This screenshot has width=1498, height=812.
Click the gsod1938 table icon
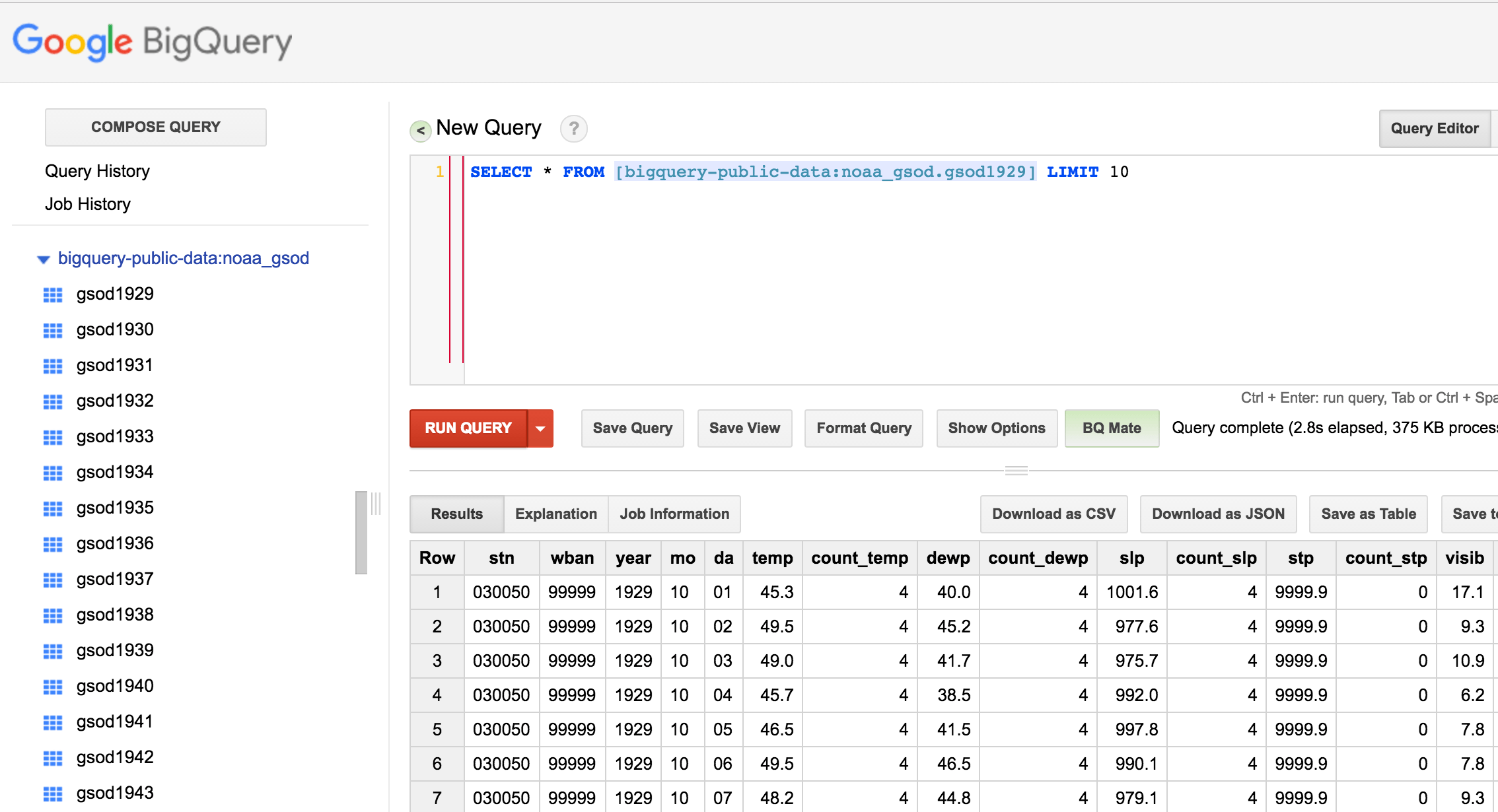click(53, 615)
